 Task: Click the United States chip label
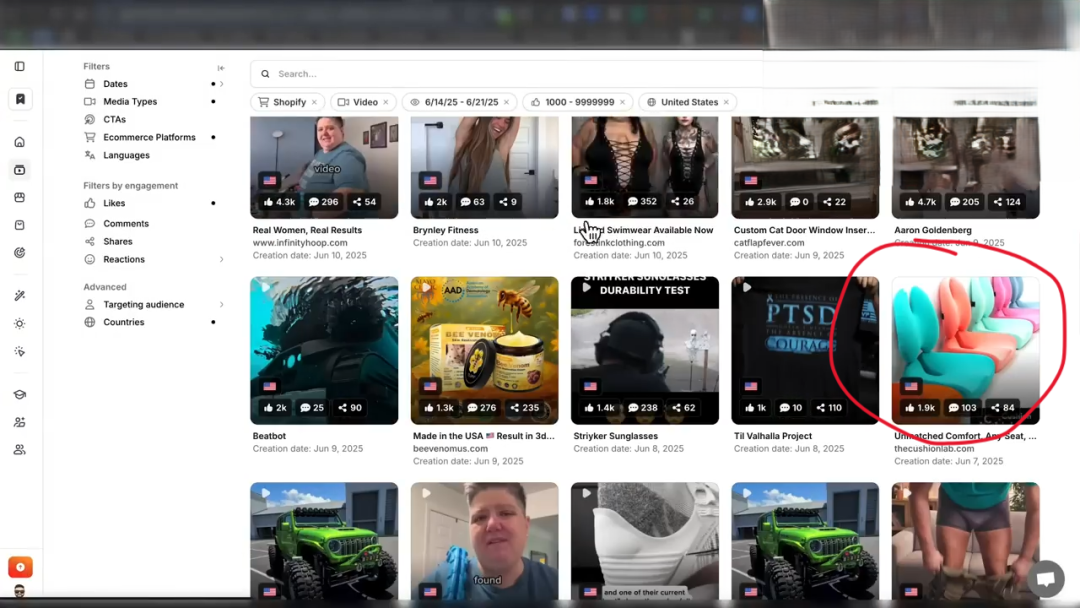[x=689, y=102]
